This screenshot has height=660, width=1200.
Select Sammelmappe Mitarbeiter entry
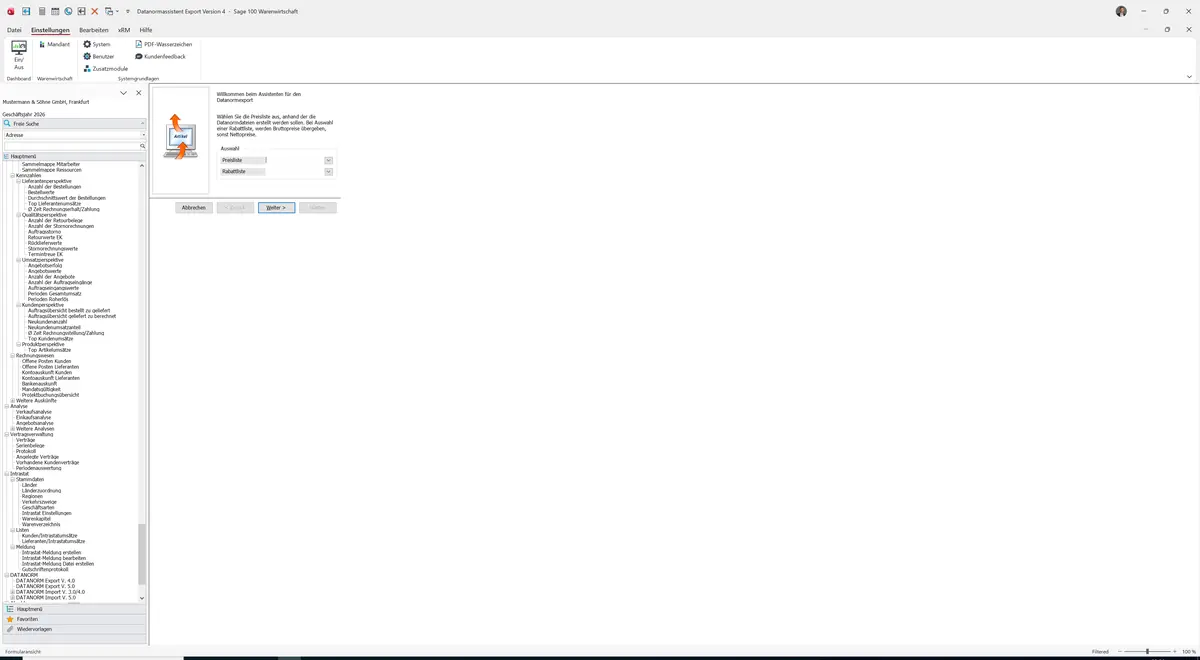[51, 164]
